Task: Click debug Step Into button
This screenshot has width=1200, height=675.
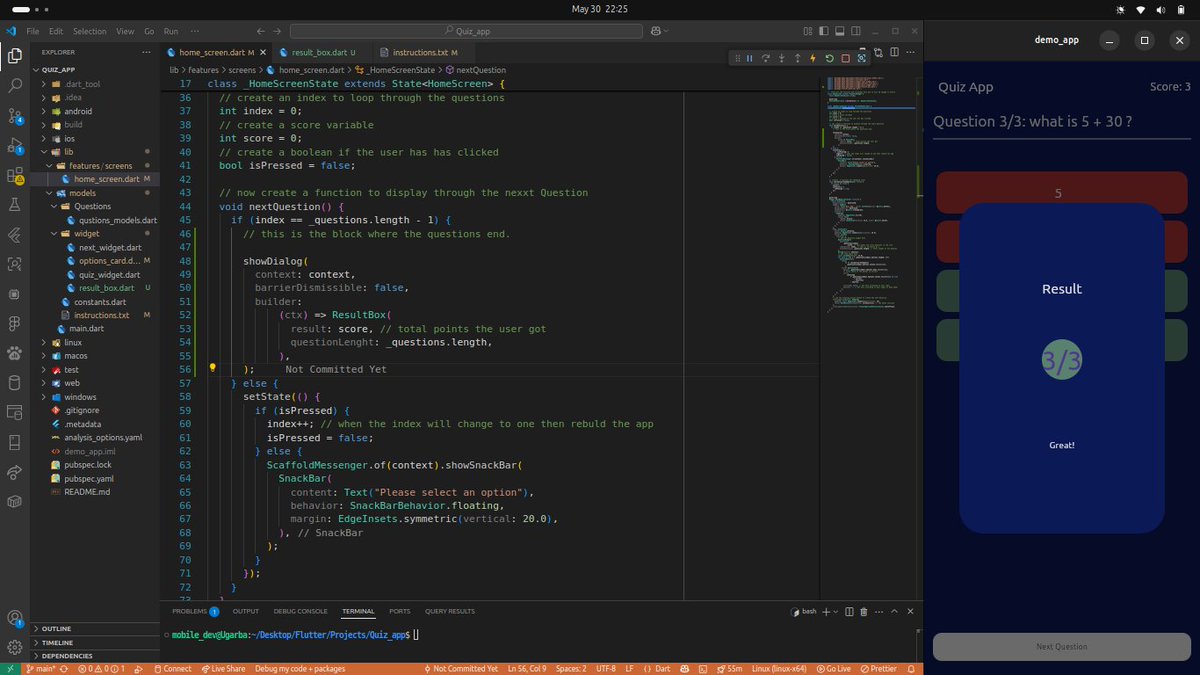Action: click(781, 58)
